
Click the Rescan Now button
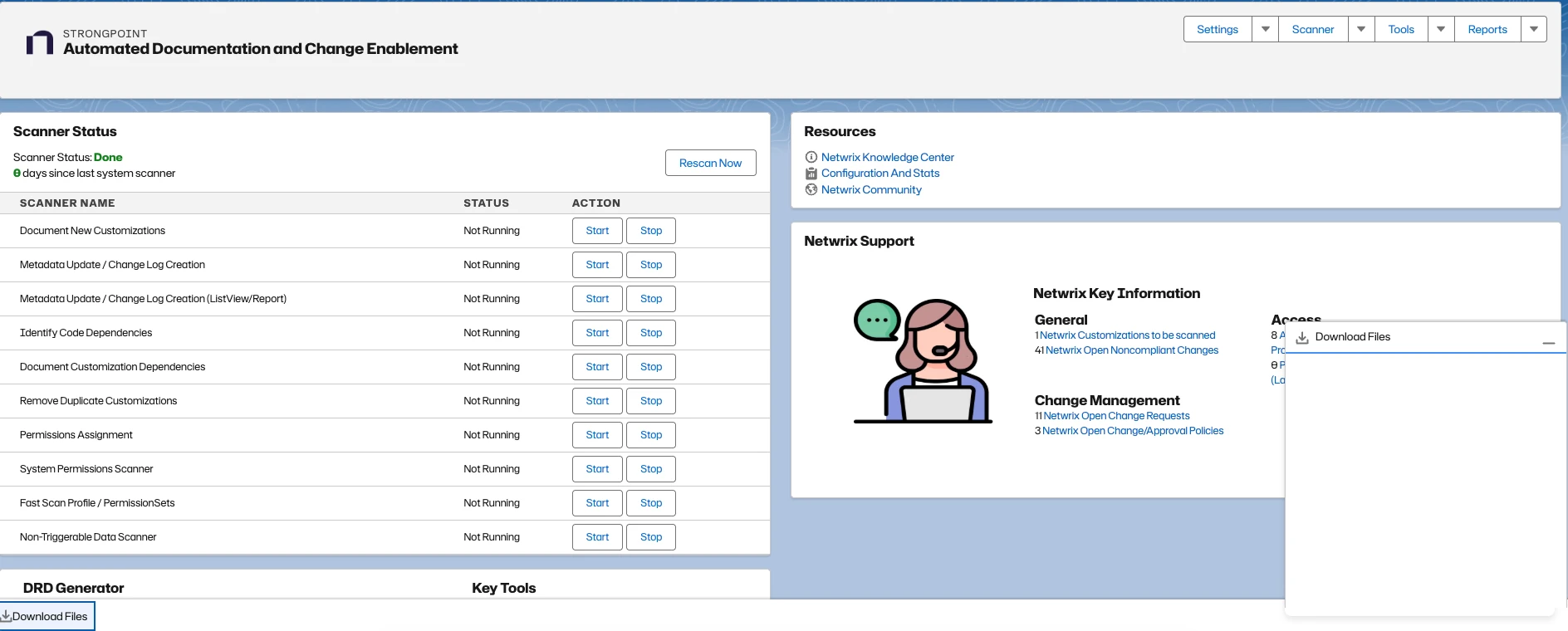click(711, 163)
